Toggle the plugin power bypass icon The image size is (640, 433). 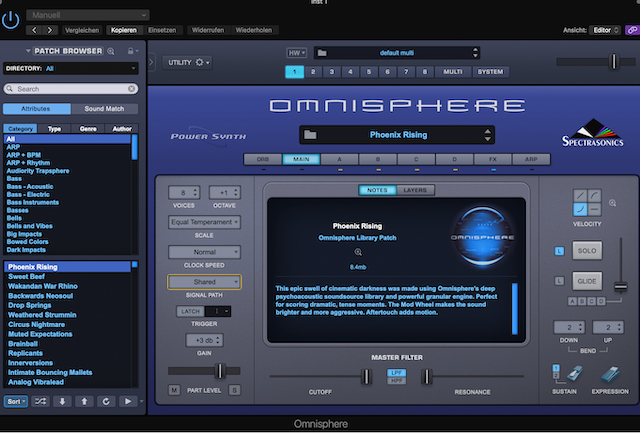11,20
